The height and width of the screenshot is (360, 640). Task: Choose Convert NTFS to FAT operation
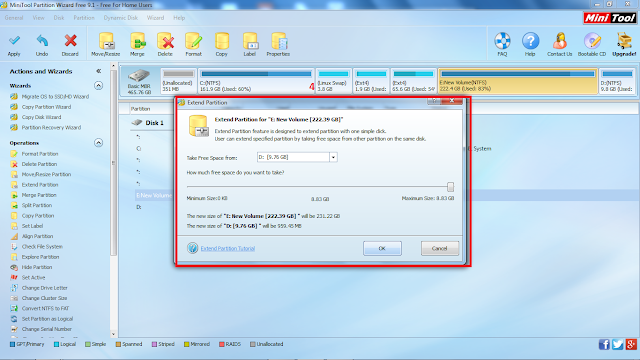45,309
